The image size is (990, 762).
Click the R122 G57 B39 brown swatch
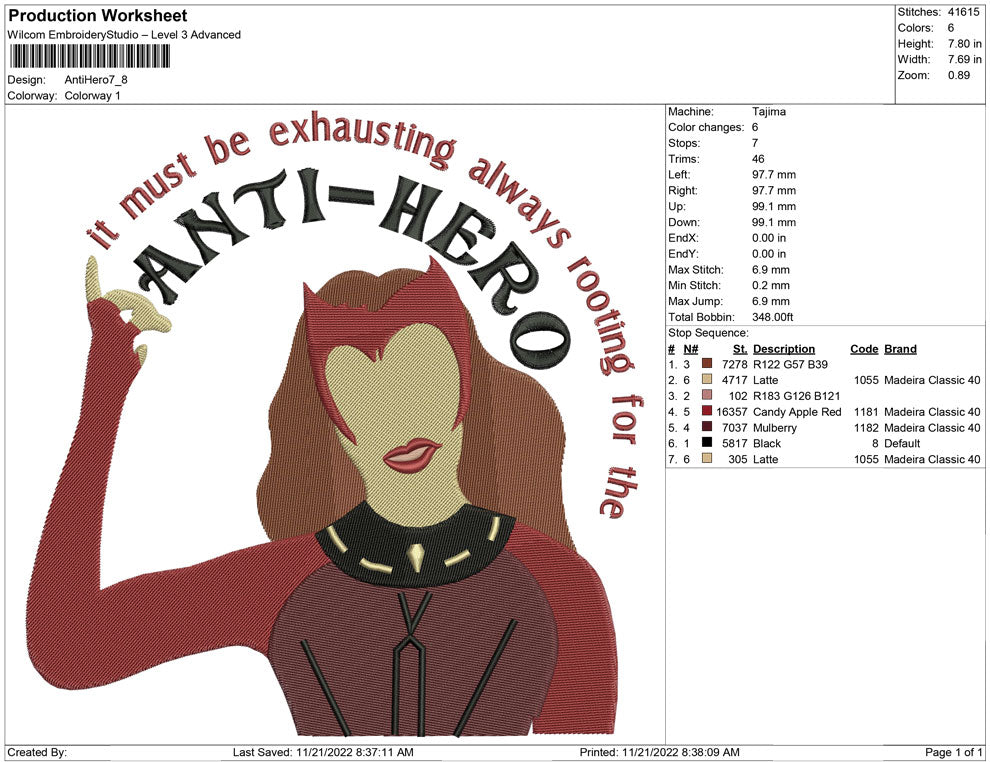(x=707, y=364)
